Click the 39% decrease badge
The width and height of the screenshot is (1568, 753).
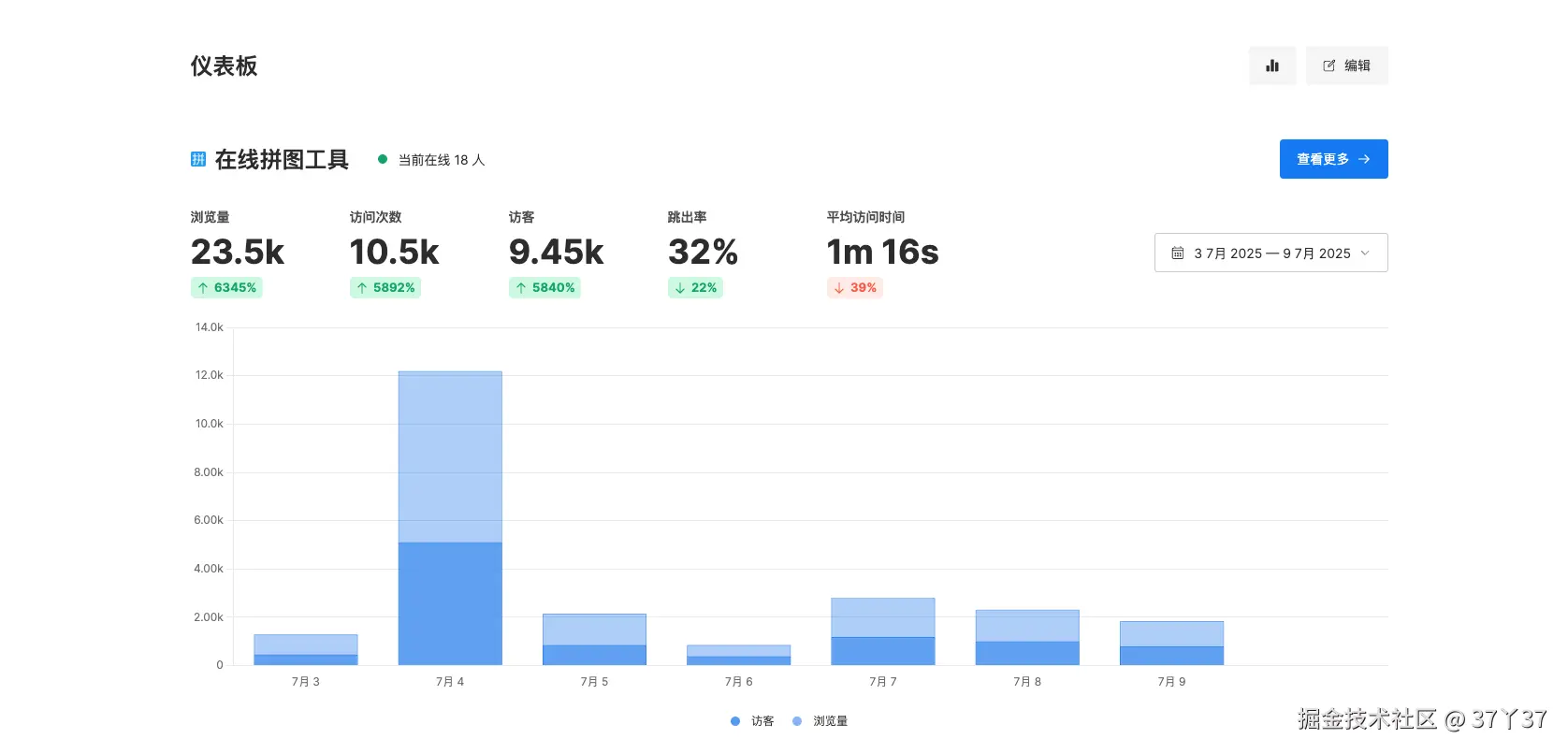855,288
